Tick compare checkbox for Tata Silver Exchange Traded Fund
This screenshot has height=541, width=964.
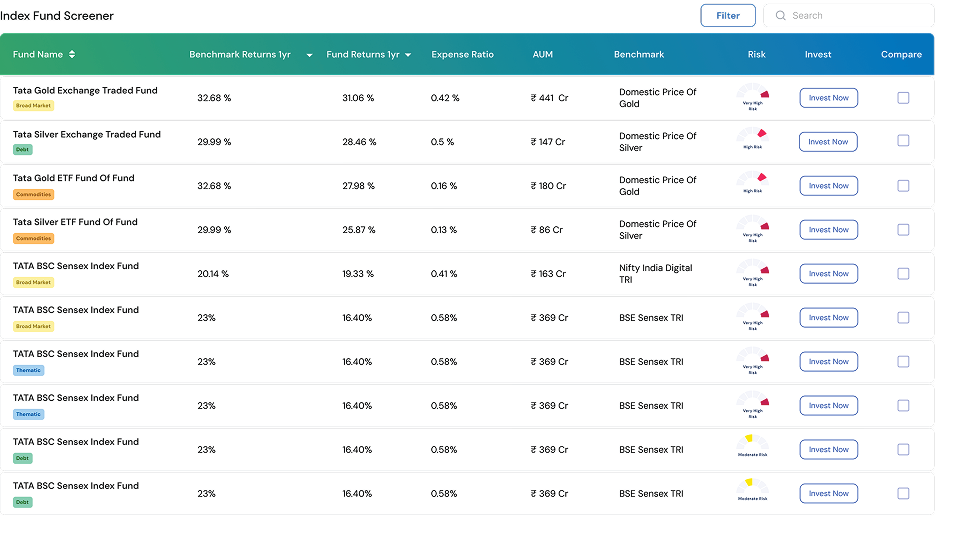point(903,141)
